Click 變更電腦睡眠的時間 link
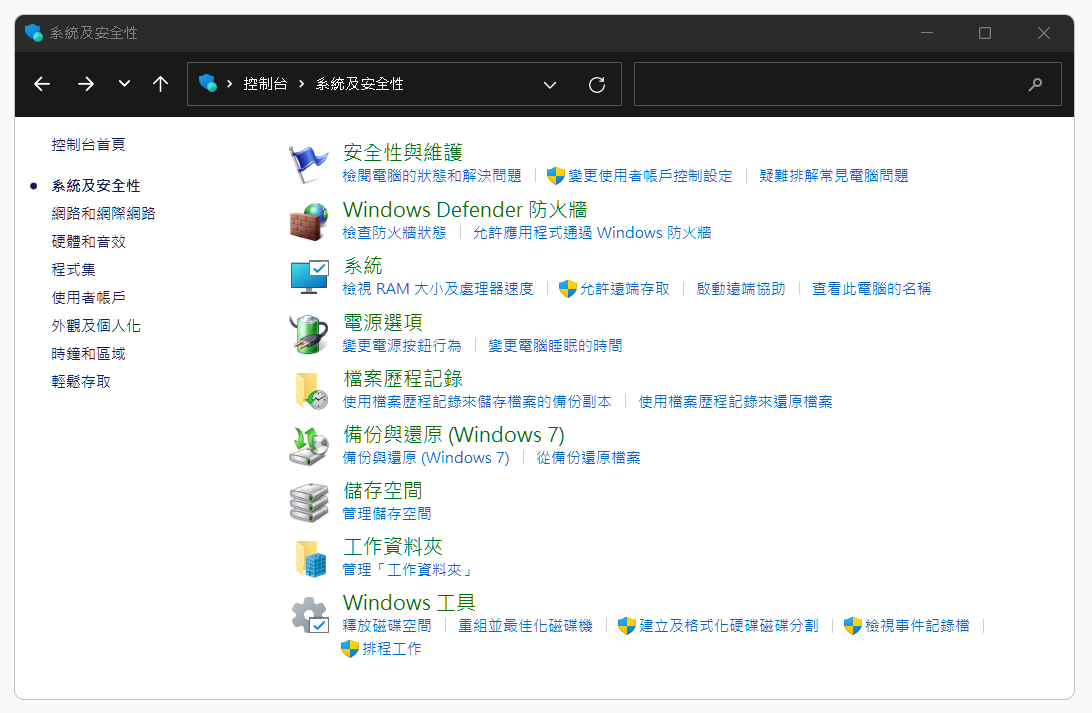 coord(555,345)
